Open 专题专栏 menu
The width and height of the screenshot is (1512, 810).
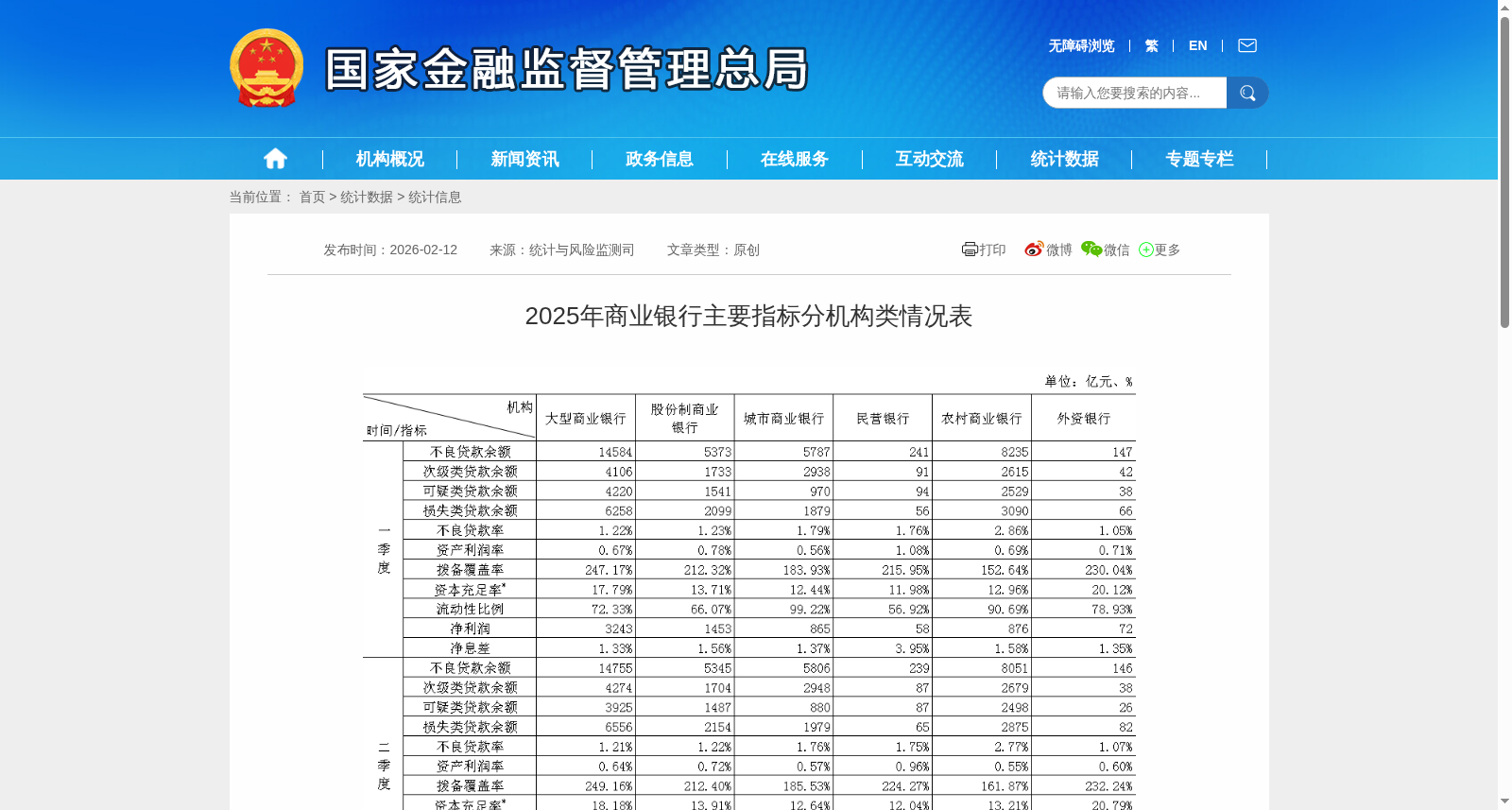[1200, 159]
